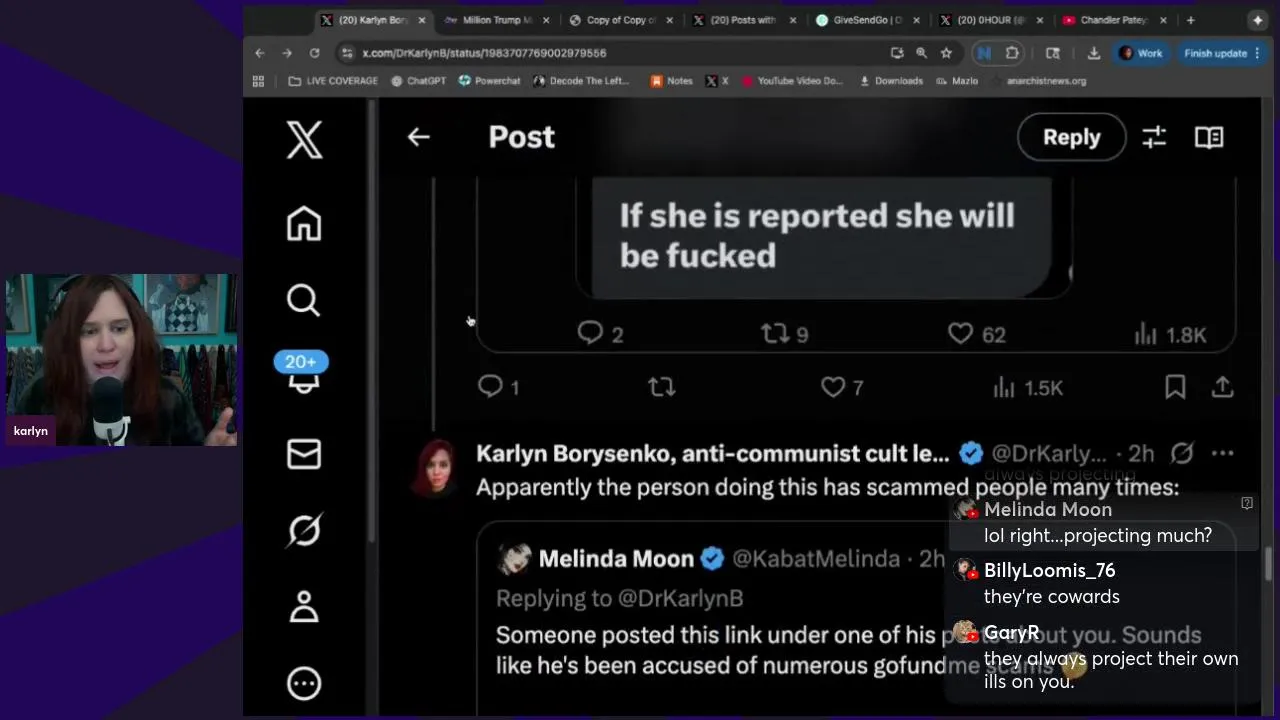Open the Mazlo bookmark

958,81
